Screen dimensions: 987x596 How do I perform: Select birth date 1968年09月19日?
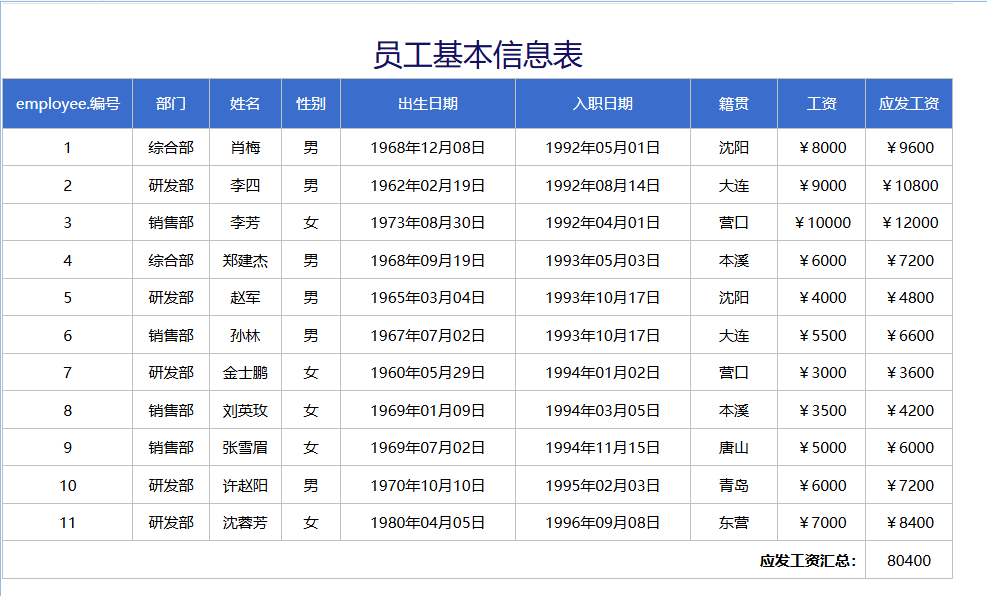[x=427, y=261]
